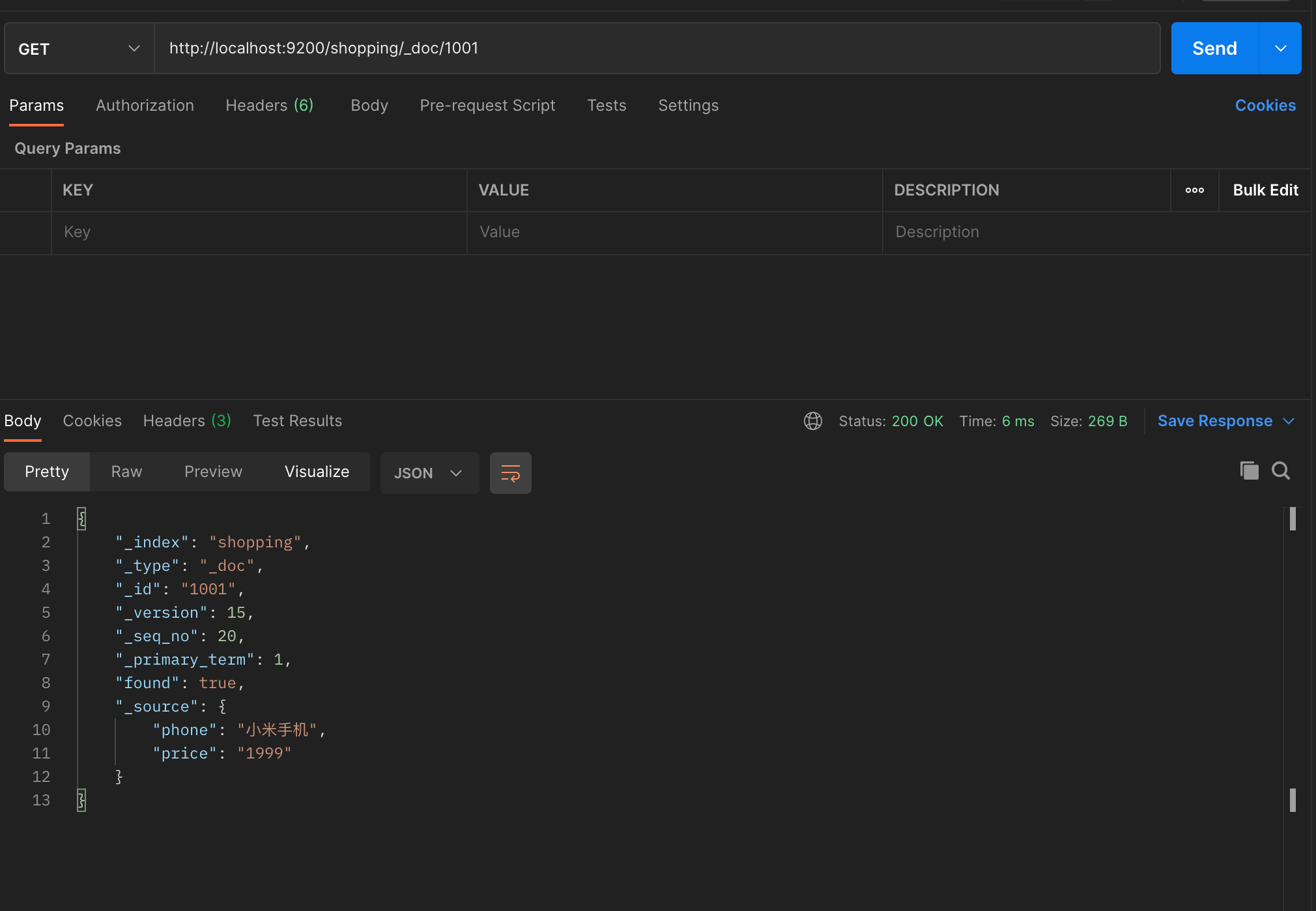Click the response scrollbar top marker

pos(1293,519)
